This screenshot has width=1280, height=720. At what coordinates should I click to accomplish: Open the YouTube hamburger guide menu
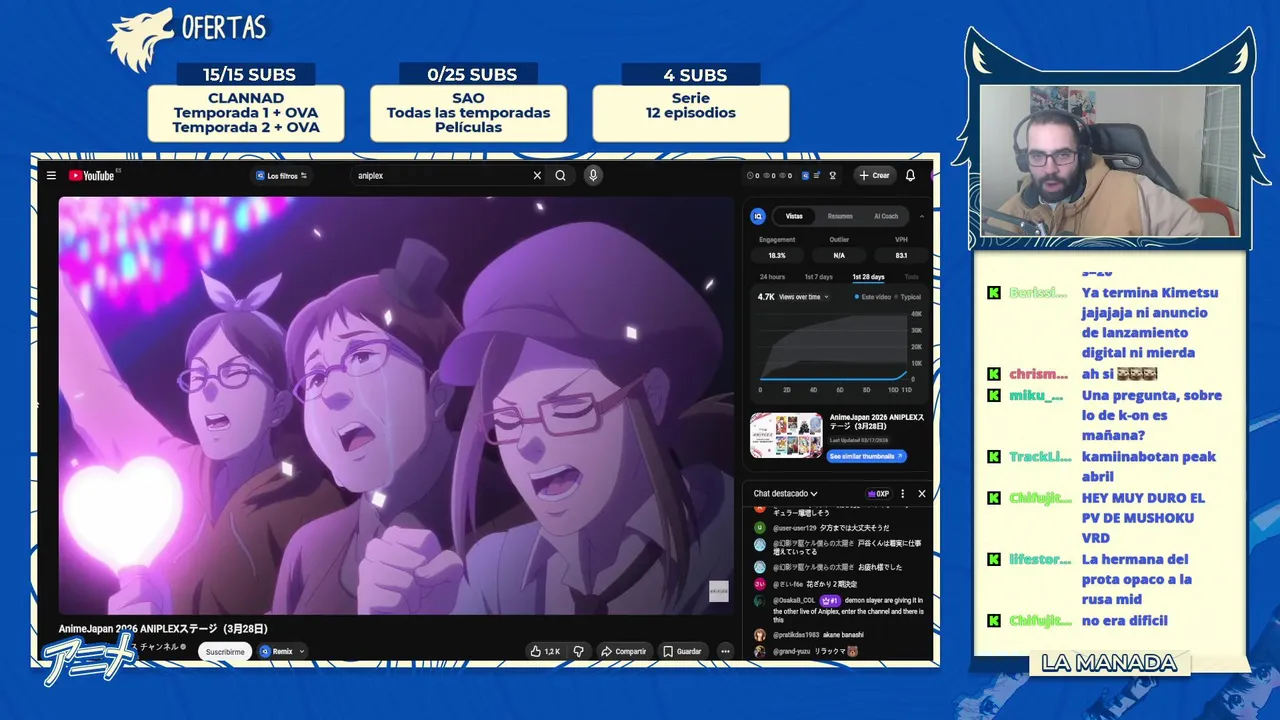coord(51,176)
